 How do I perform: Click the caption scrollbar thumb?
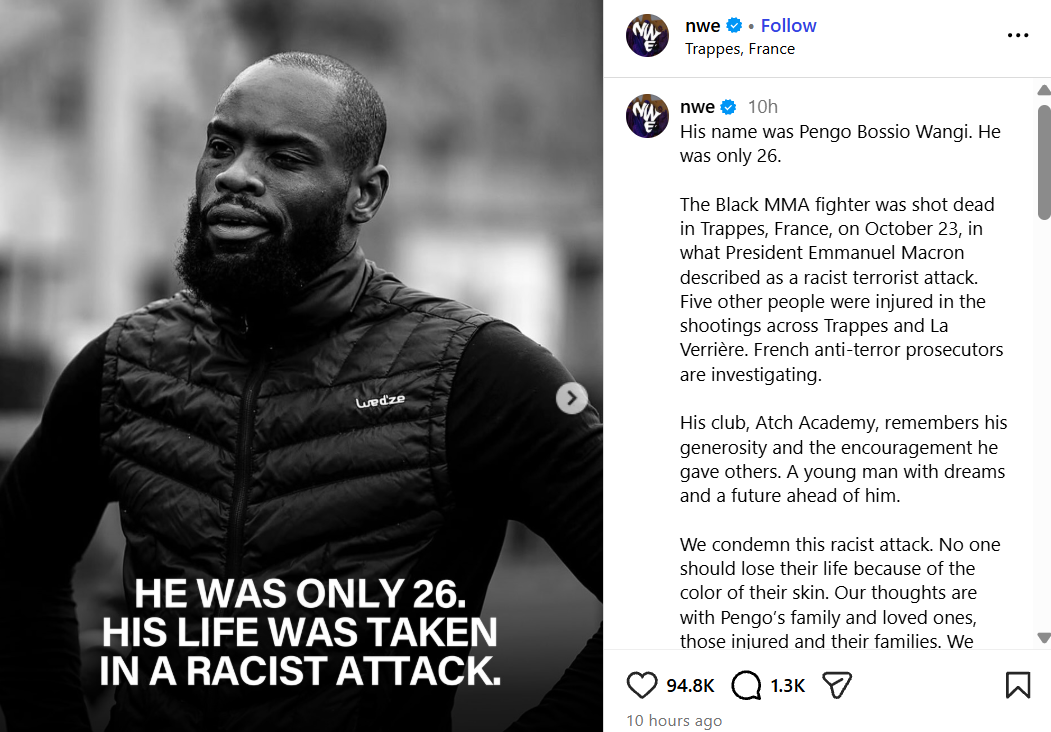pyautogui.click(x=1044, y=162)
